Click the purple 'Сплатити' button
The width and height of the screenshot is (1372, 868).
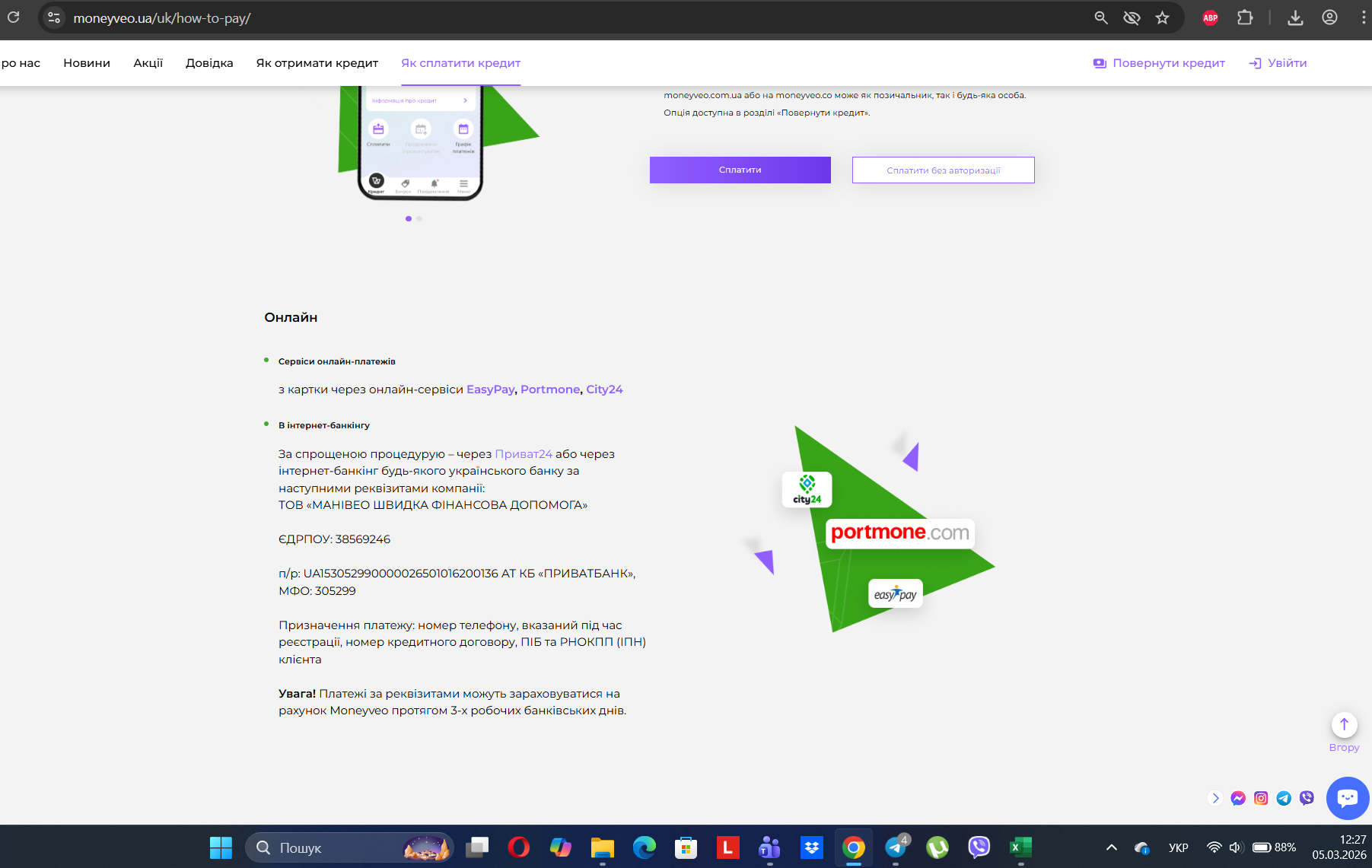click(x=740, y=170)
